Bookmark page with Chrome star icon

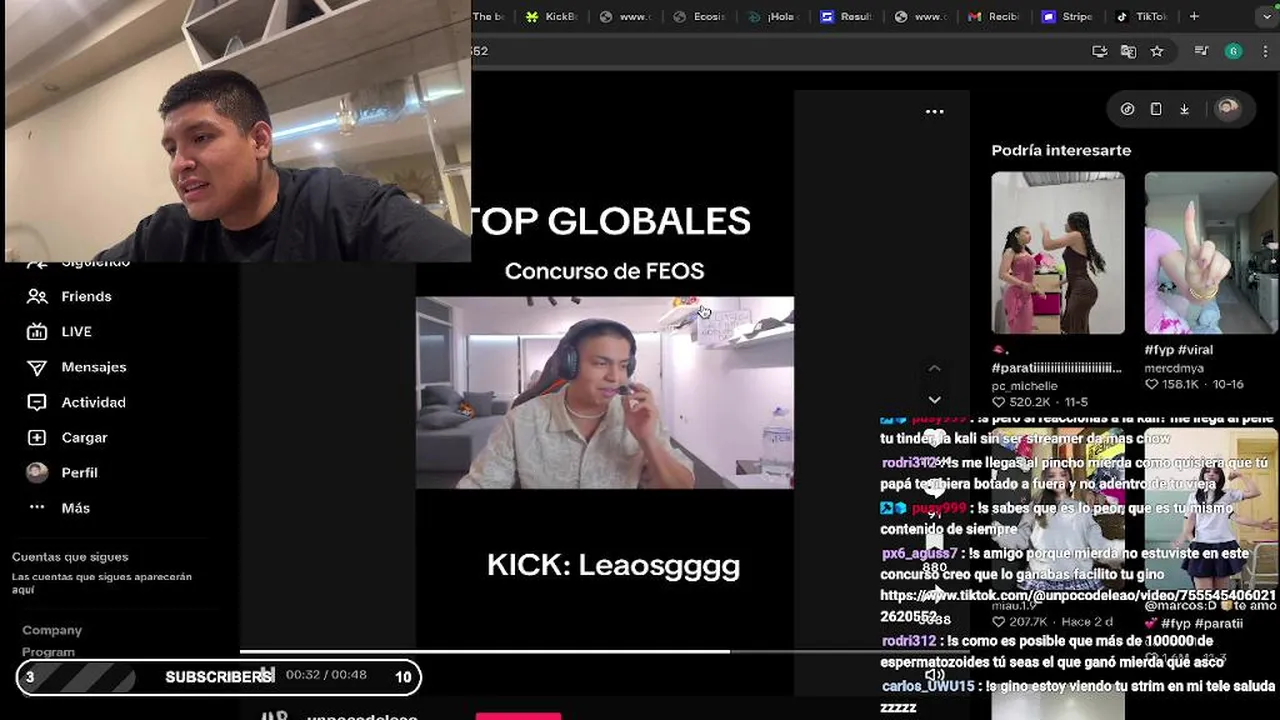[x=1157, y=51]
